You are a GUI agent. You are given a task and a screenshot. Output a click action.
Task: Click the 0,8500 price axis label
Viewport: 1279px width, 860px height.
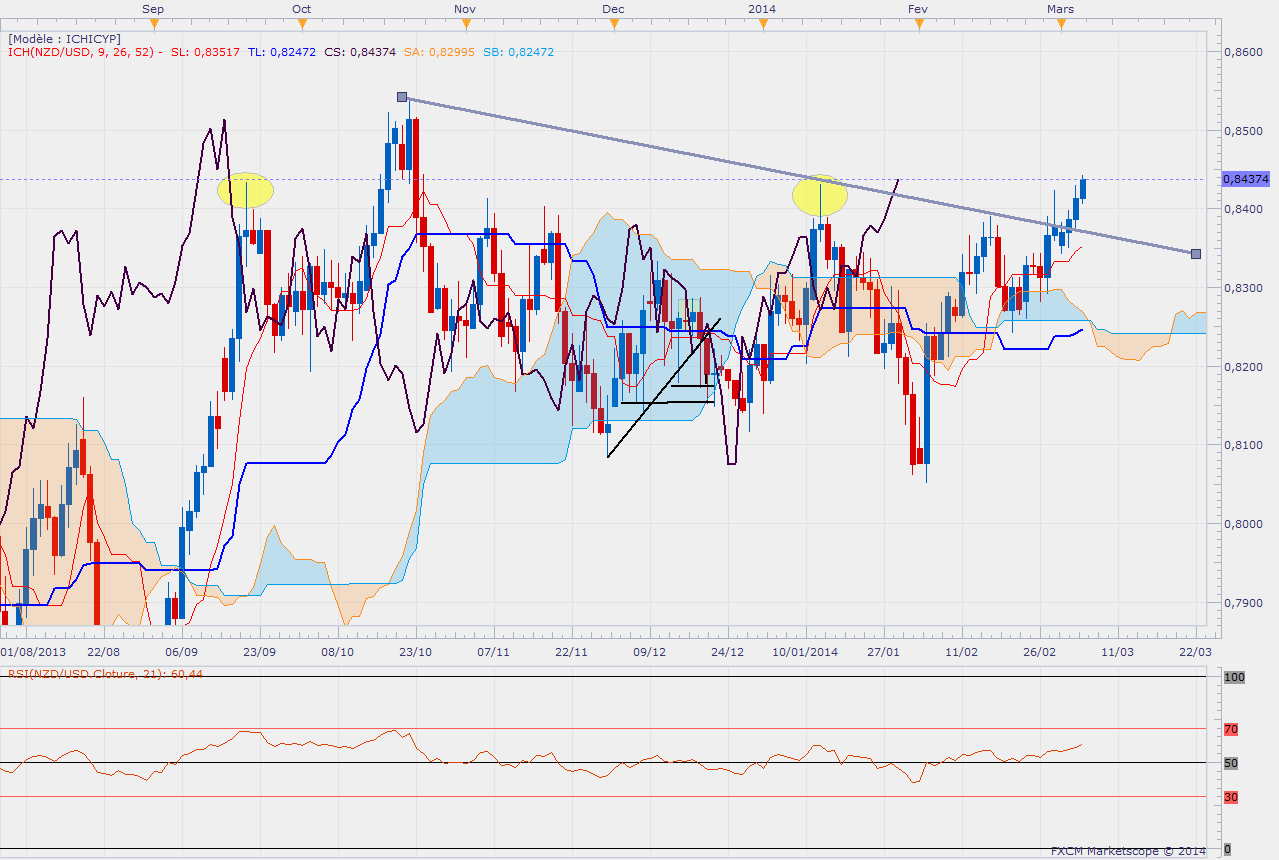[1241, 130]
